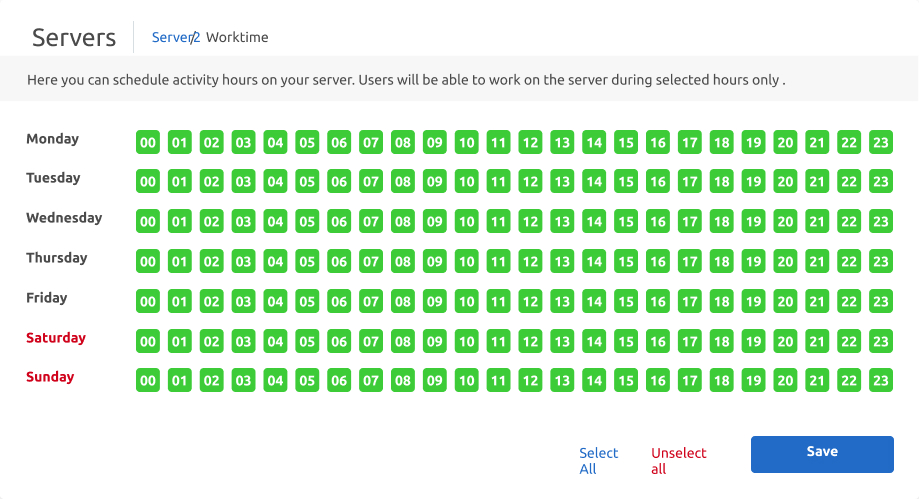Disable Sunday hour 22

coord(848,380)
